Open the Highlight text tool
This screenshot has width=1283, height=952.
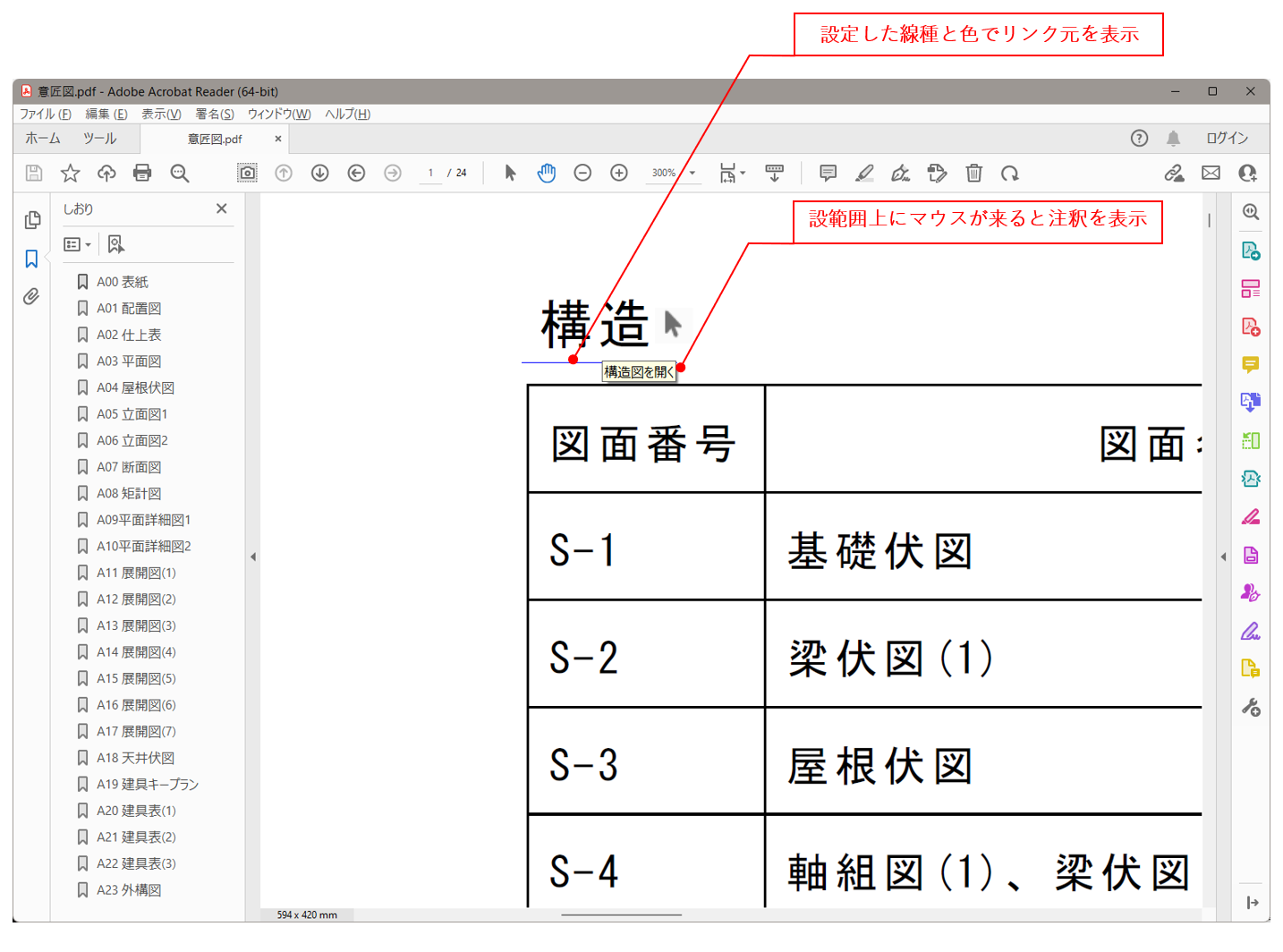pyautogui.click(x=864, y=173)
